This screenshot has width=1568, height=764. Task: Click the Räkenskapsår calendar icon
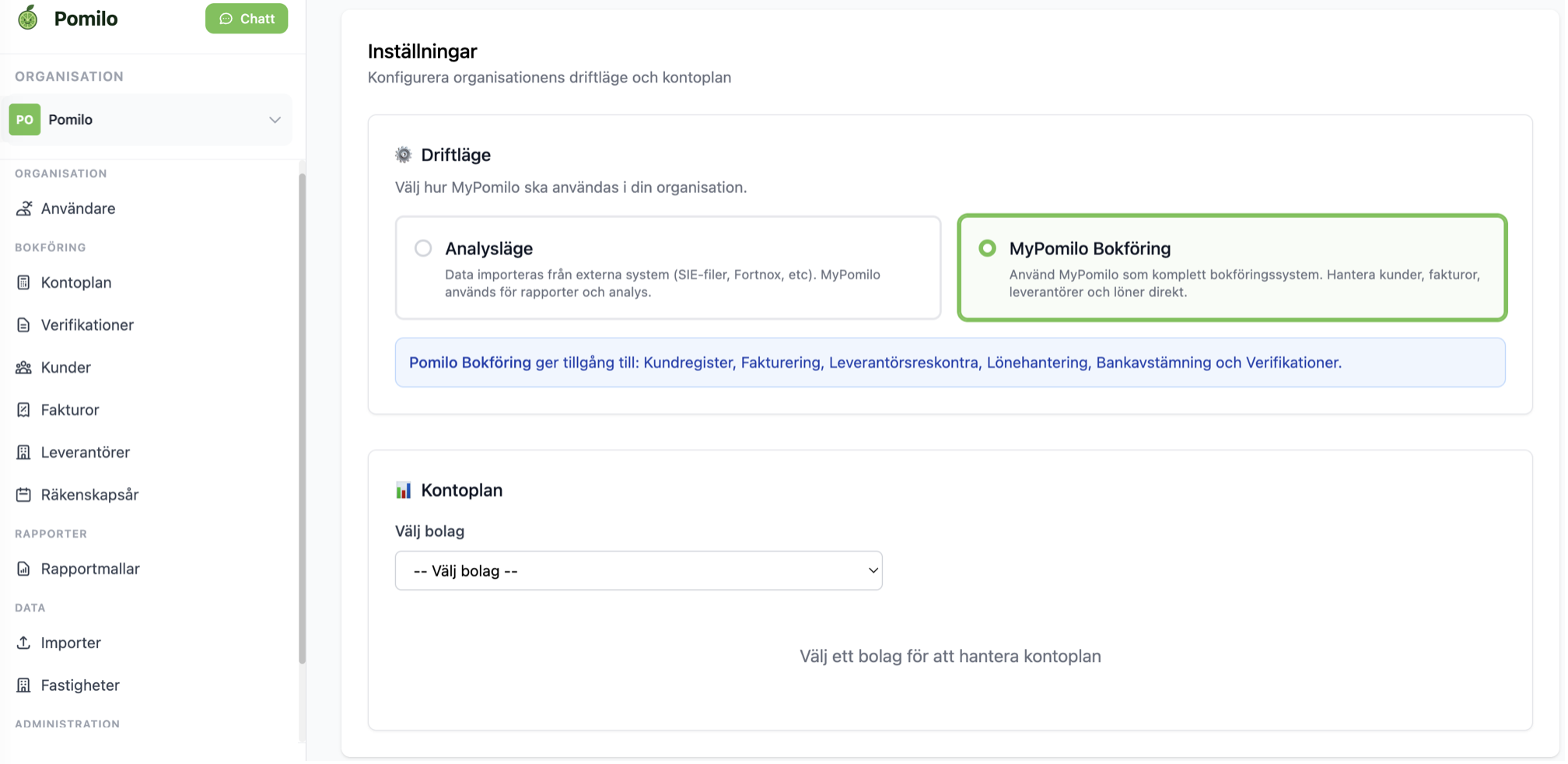(x=23, y=495)
